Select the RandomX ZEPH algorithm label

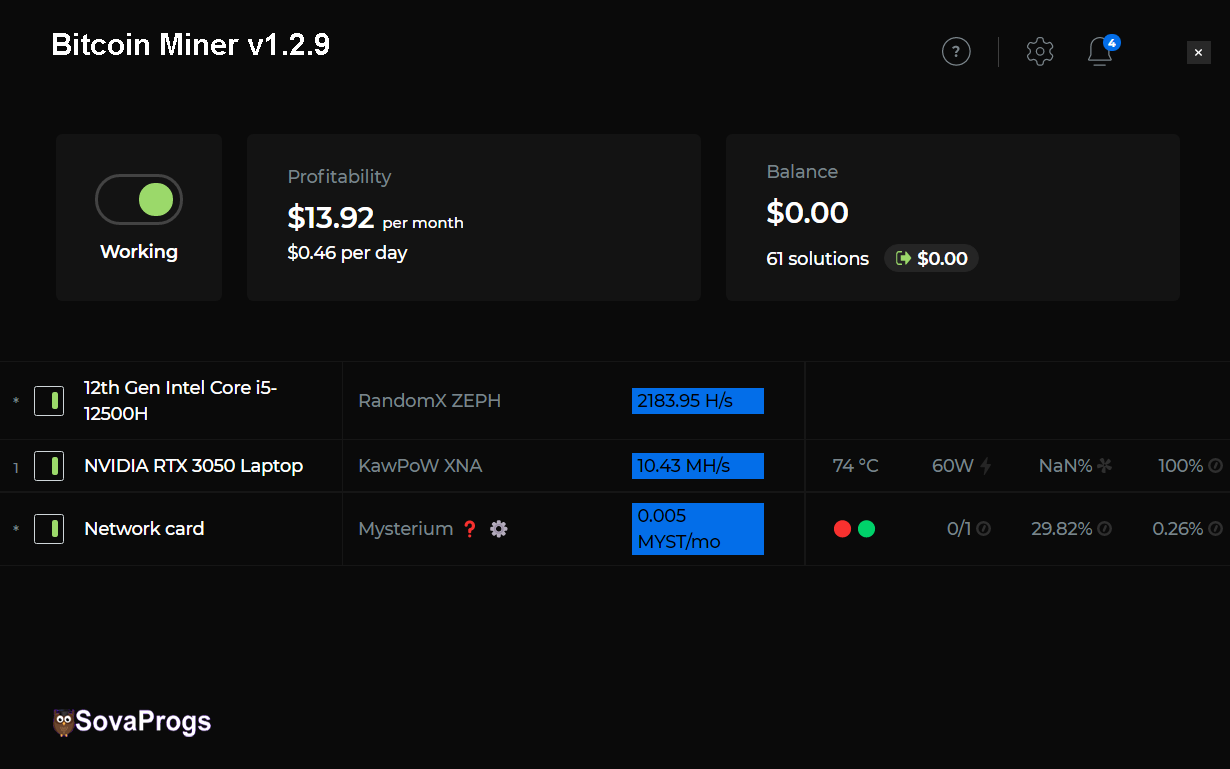pyautogui.click(x=430, y=401)
